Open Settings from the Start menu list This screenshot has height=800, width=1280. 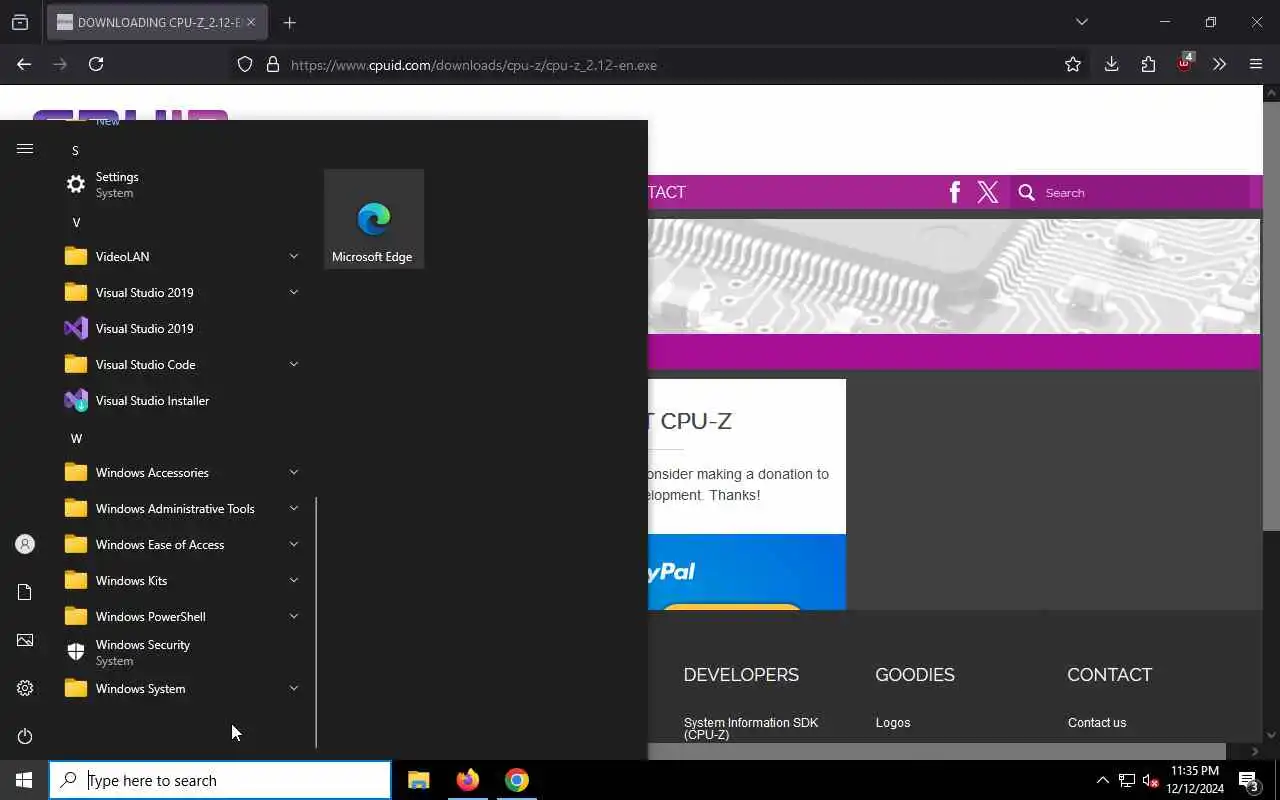coord(180,184)
